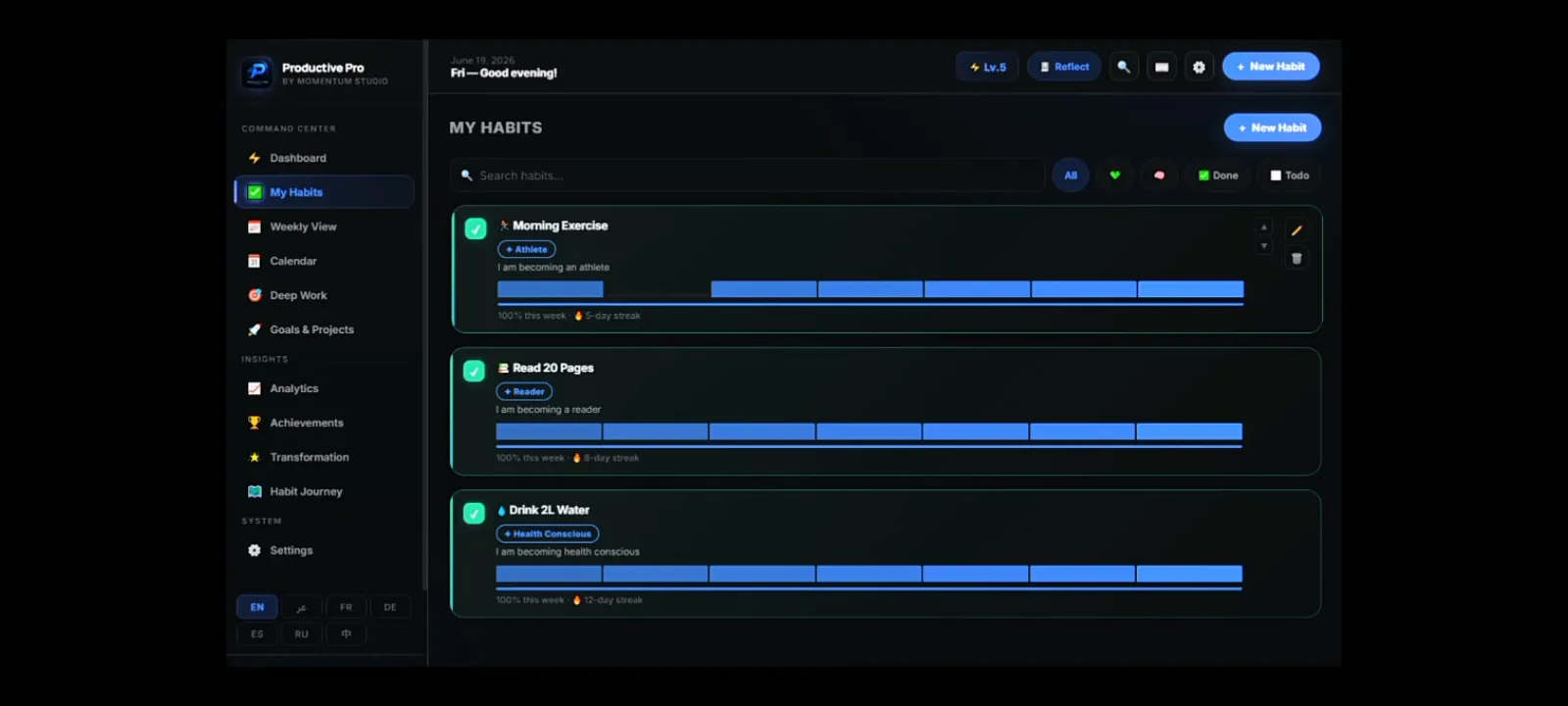
Task: Delete Morning Exercise with the trash icon
Action: pyautogui.click(x=1297, y=259)
